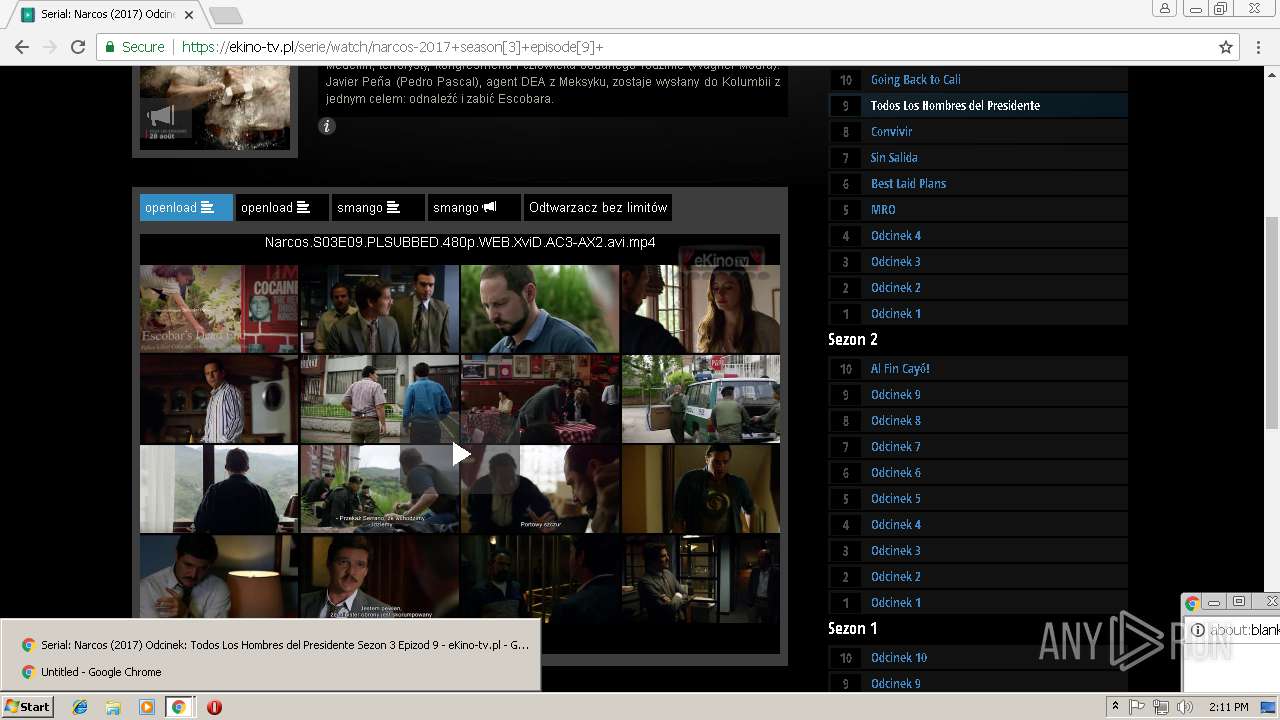Switch to Serial: Narcos Chrome window entry
Image resolution: width=1280 pixels, height=720 pixels.
tap(270, 645)
